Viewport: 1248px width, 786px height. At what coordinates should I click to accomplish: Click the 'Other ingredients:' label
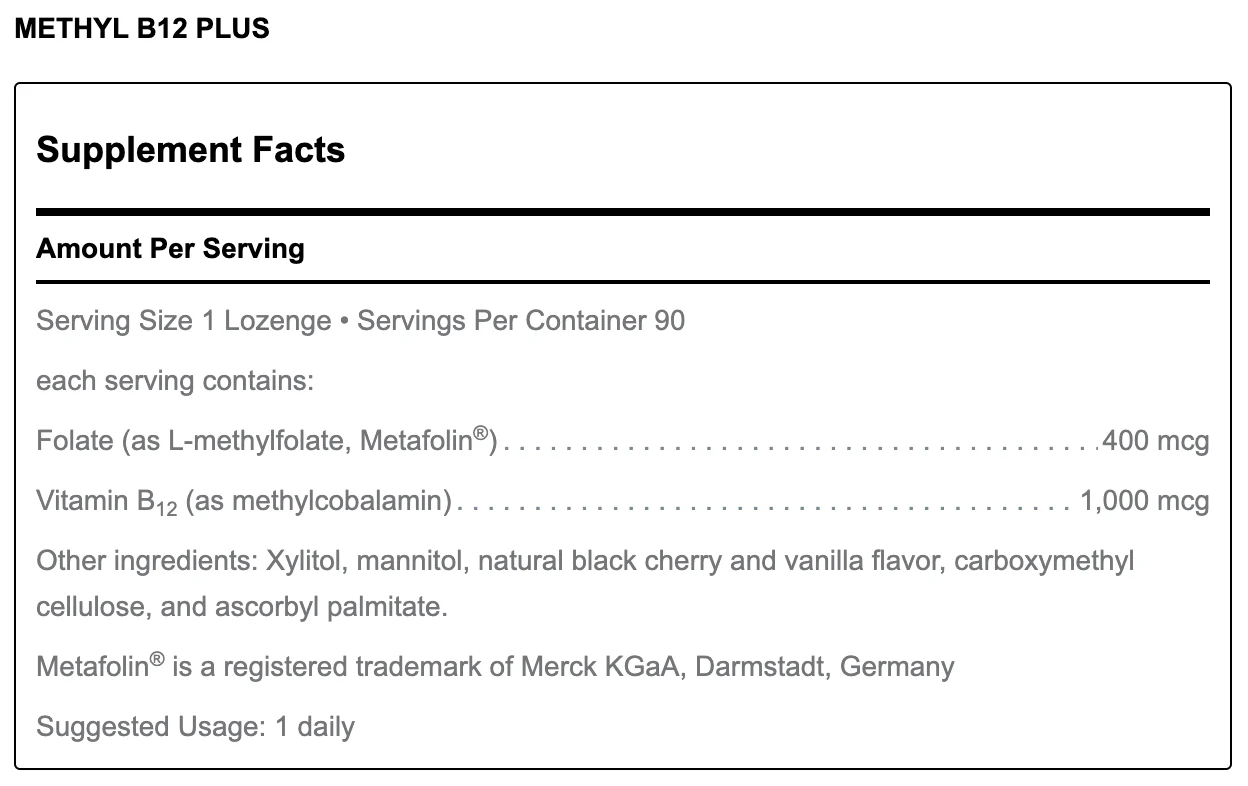tap(146, 561)
